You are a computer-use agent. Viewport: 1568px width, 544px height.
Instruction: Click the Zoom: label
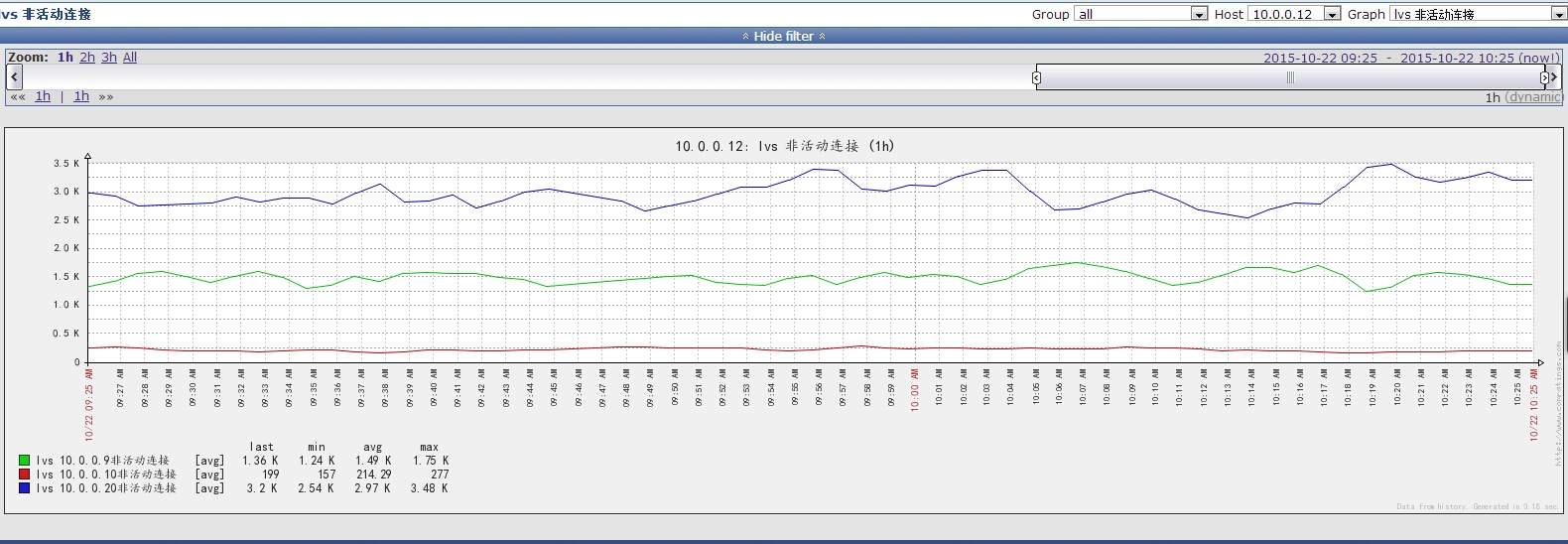pos(28,58)
